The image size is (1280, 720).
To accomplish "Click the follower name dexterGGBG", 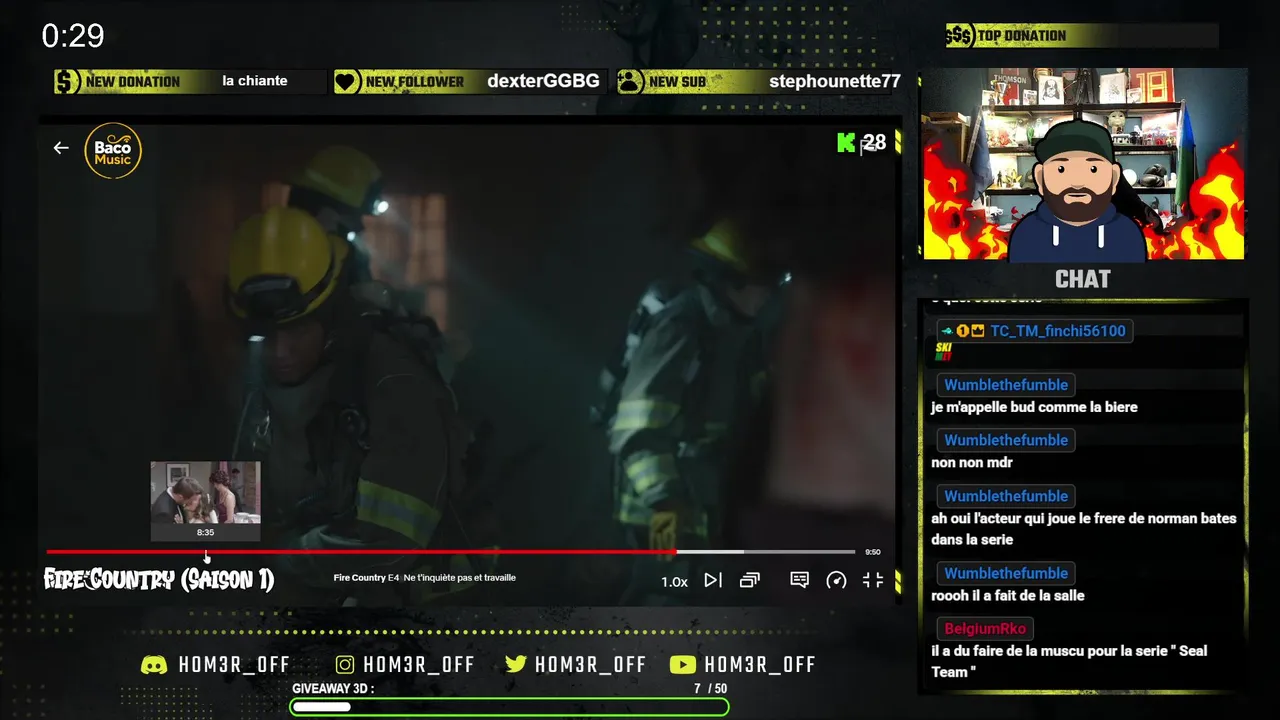I will coord(543,82).
